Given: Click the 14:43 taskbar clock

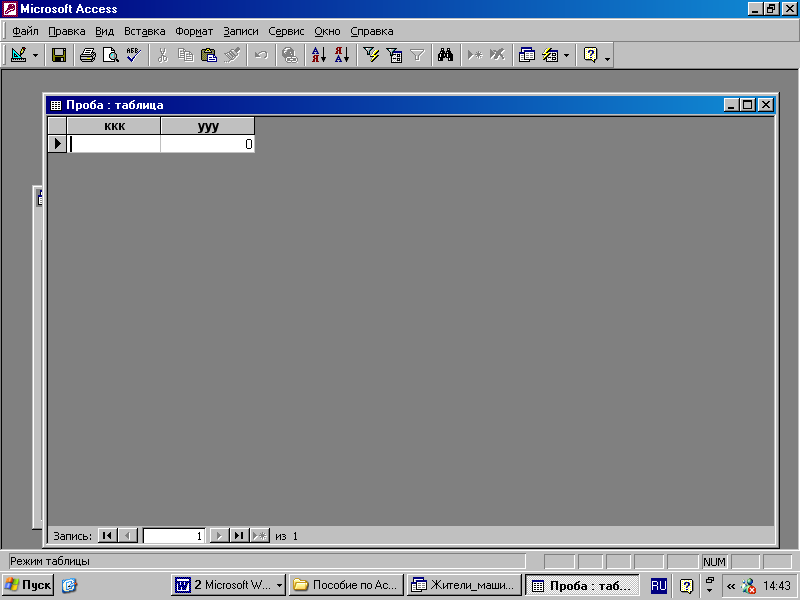Looking at the screenshot, I should [x=777, y=586].
